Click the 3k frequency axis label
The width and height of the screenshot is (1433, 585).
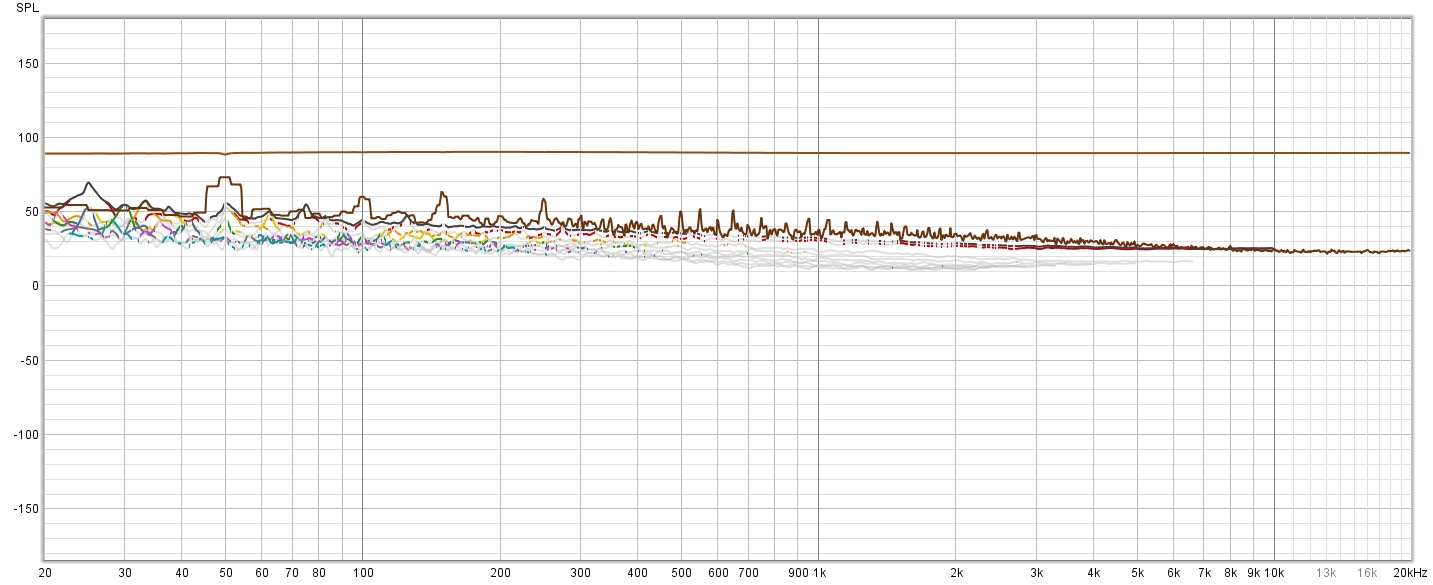tap(1037, 573)
